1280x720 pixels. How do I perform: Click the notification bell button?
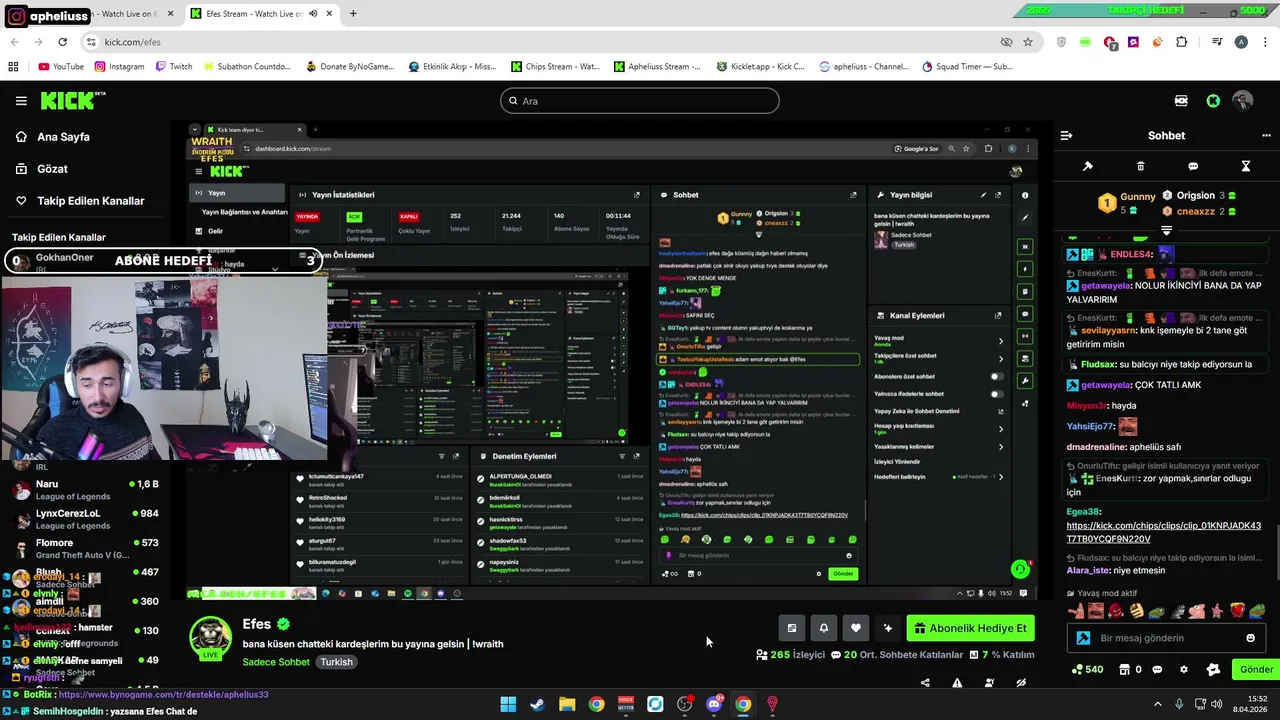[x=823, y=628]
